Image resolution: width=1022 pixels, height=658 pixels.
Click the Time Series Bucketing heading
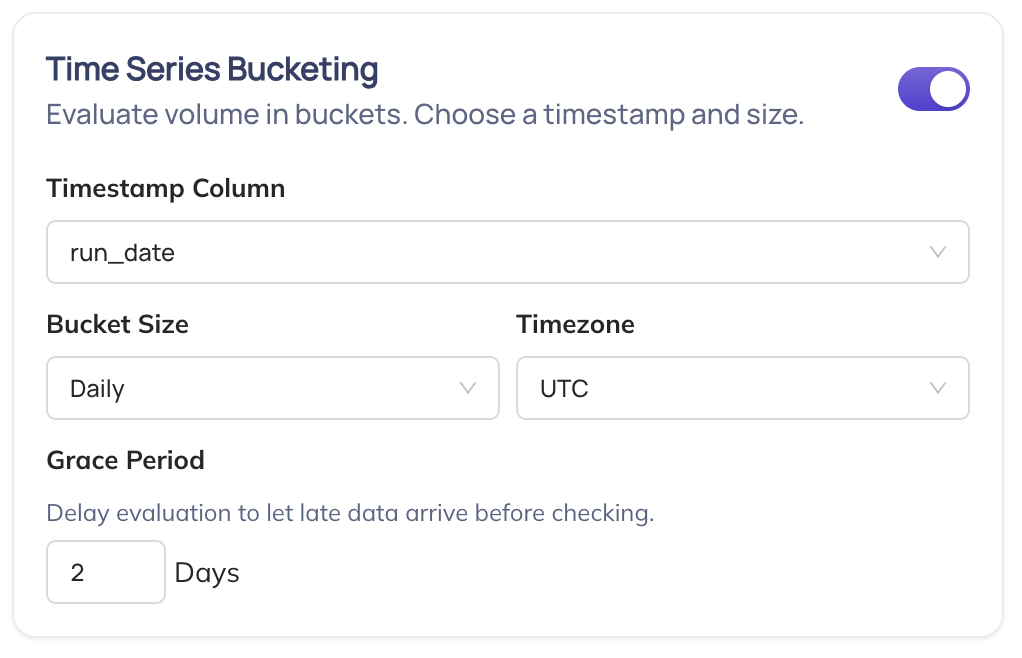212,70
